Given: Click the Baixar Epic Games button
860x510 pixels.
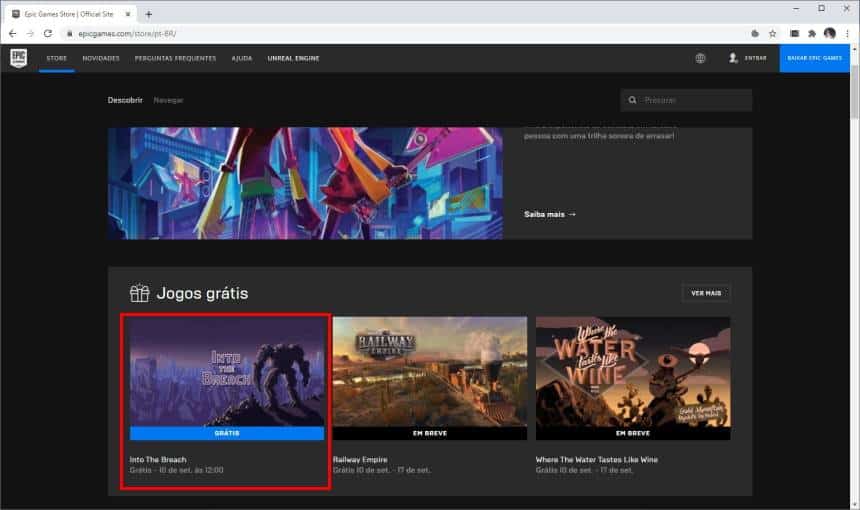Looking at the screenshot, I should (814, 58).
